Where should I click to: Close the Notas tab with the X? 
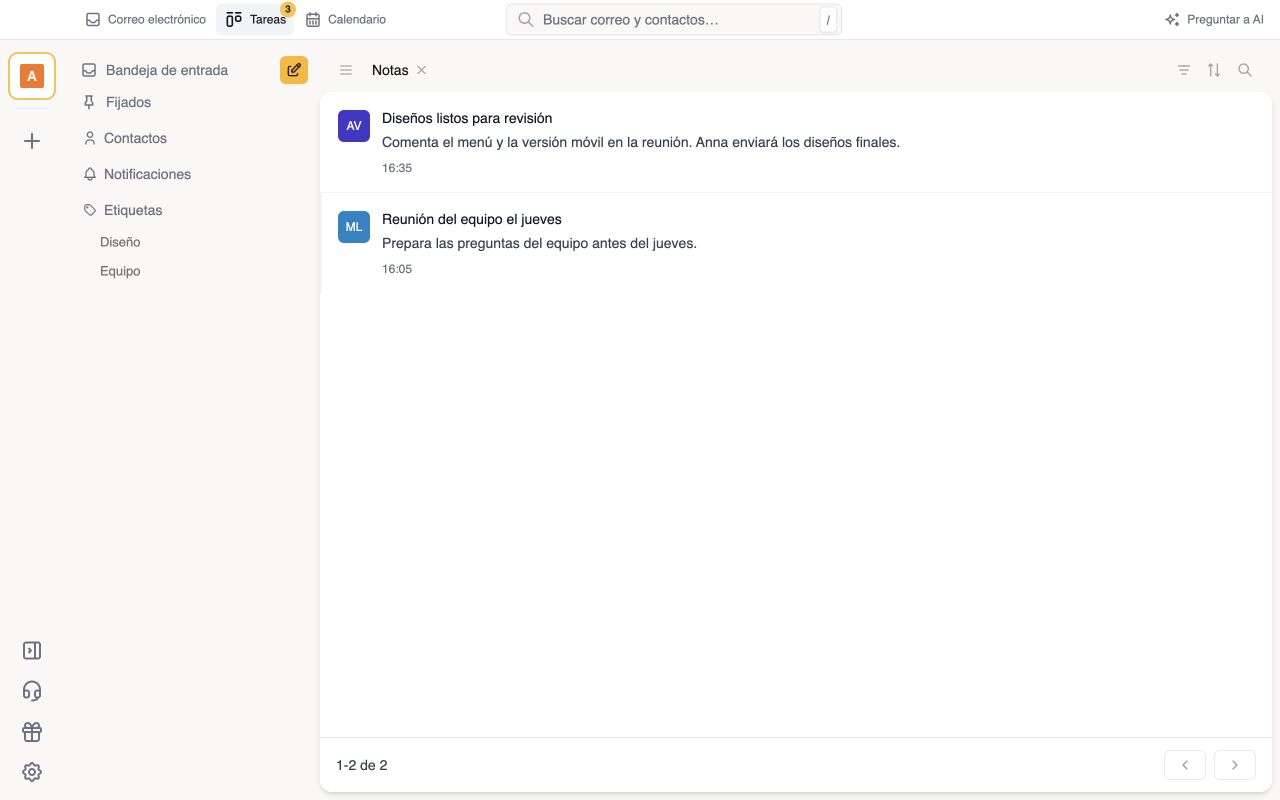[422, 70]
